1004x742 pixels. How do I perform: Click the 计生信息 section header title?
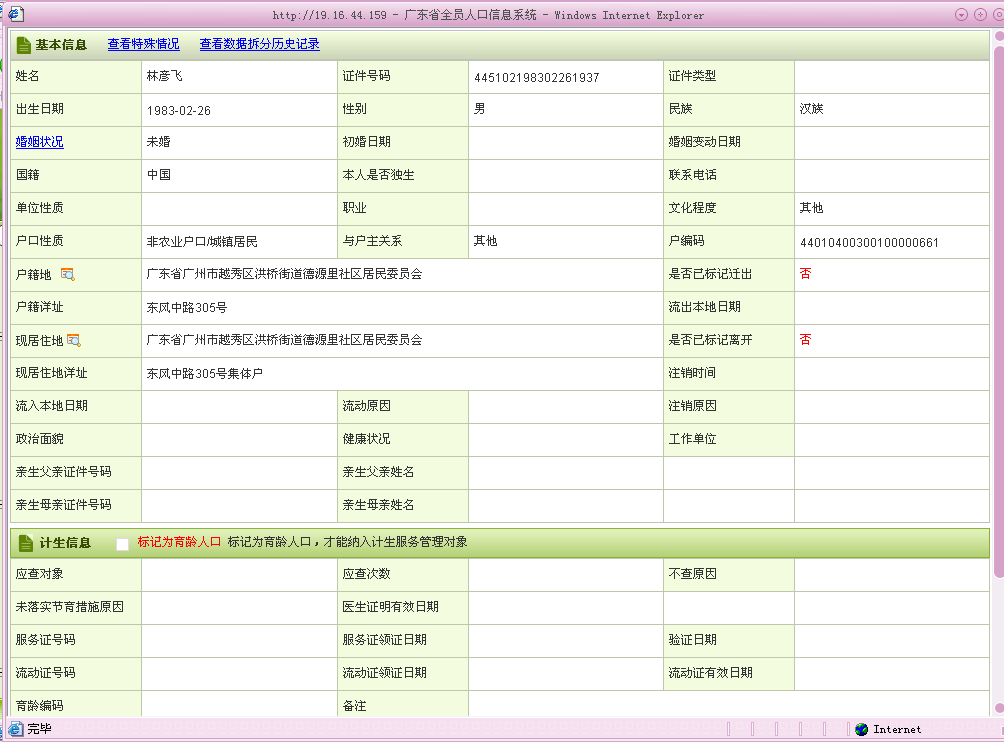point(65,543)
